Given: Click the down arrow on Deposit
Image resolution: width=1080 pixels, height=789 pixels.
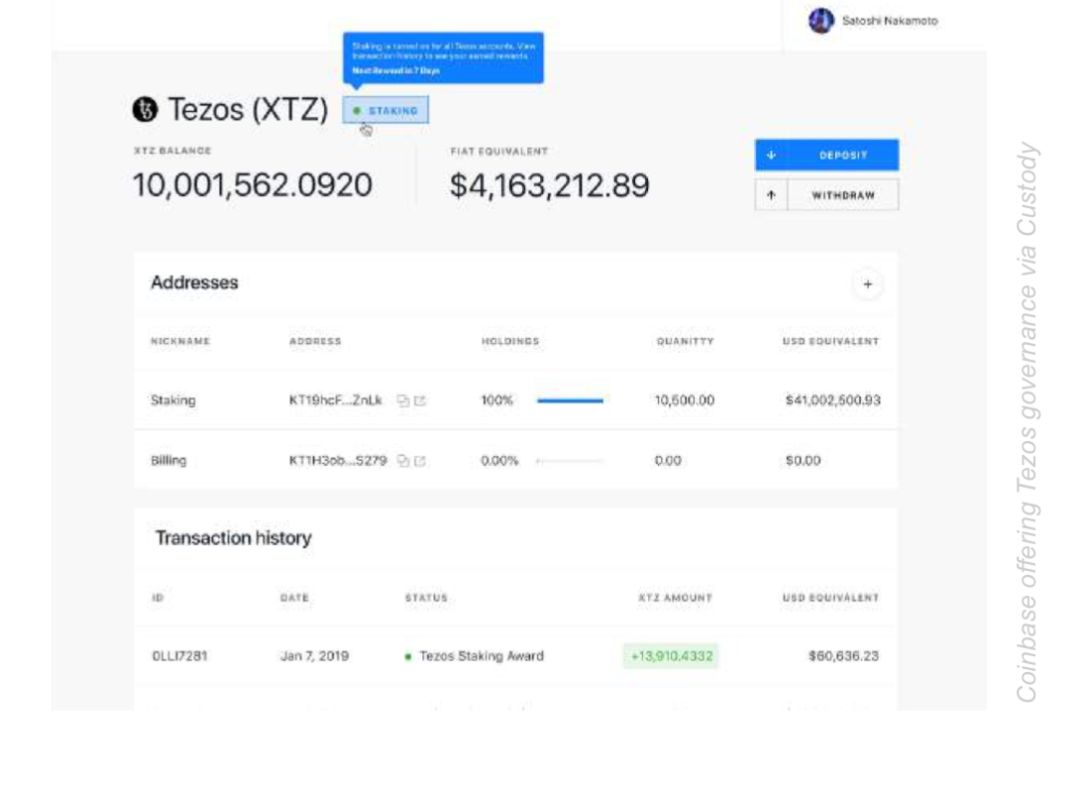Looking at the screenshot, I should coord(771,156).
